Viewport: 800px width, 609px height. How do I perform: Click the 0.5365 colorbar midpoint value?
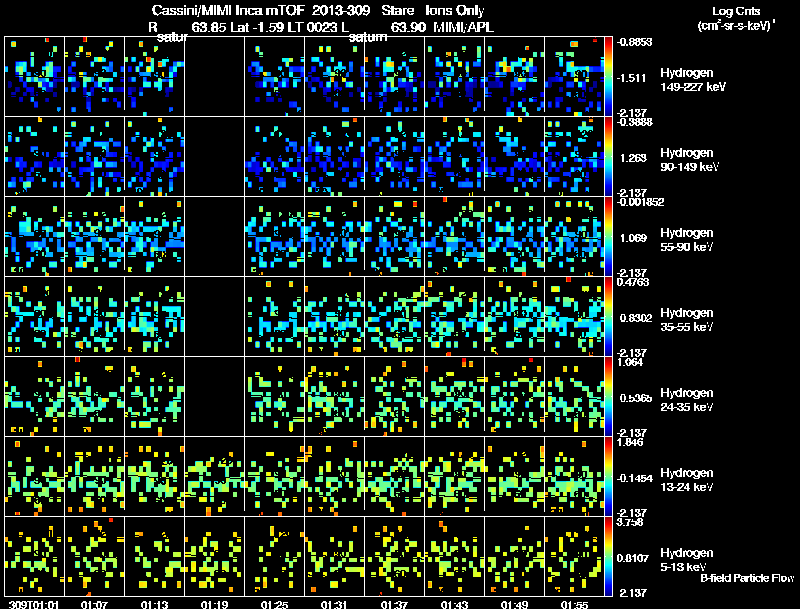tap(636, 398)
